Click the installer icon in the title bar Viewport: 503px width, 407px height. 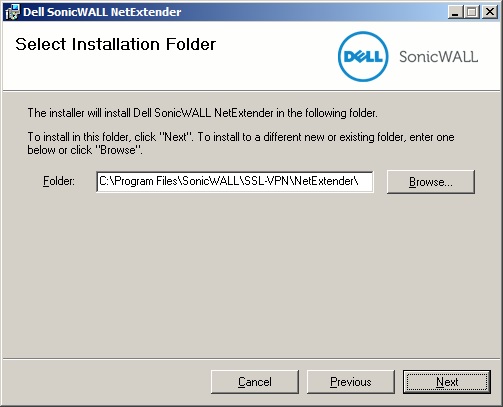13,12
